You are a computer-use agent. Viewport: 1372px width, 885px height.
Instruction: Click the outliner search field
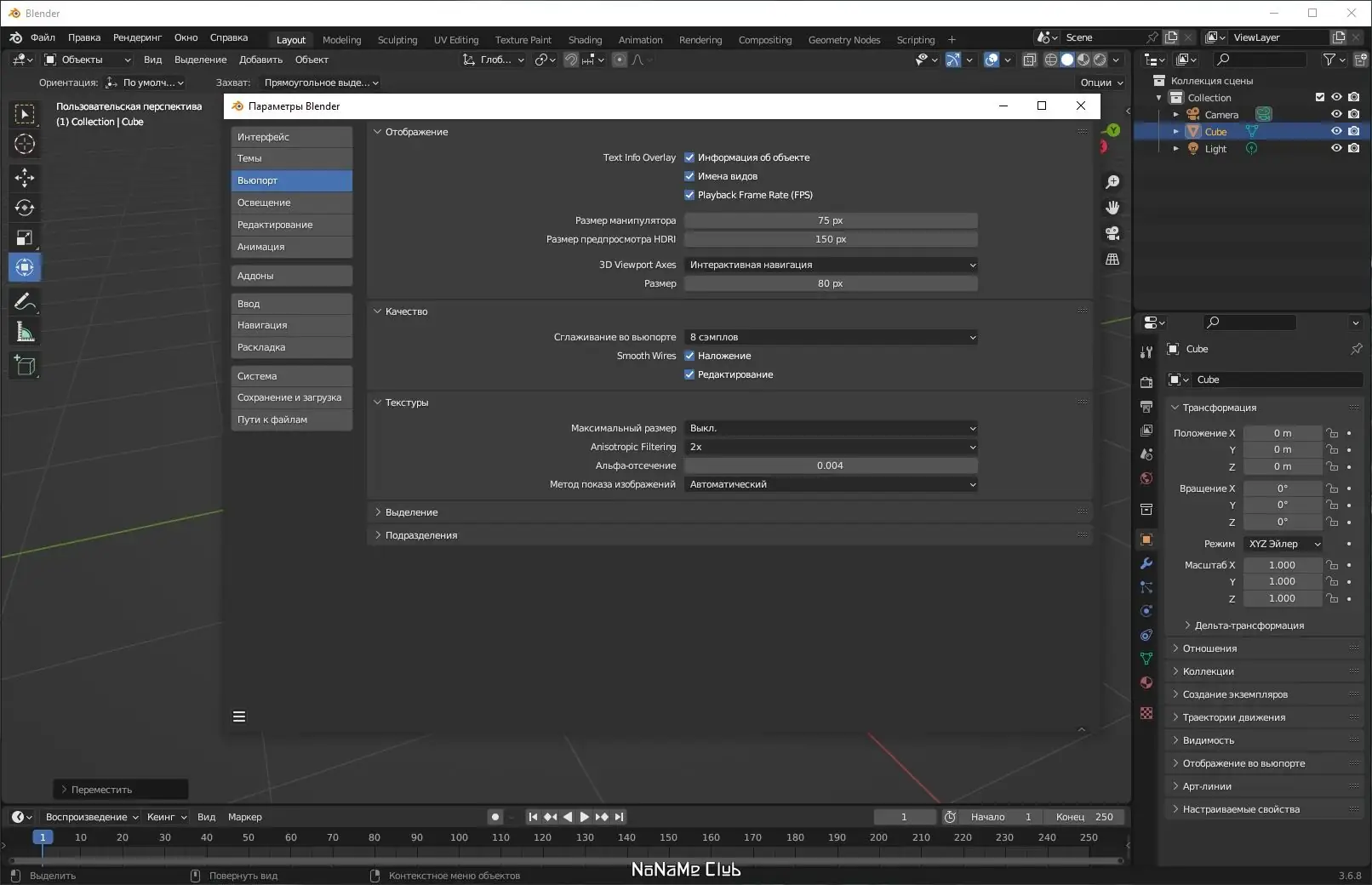pos(1261,60)
